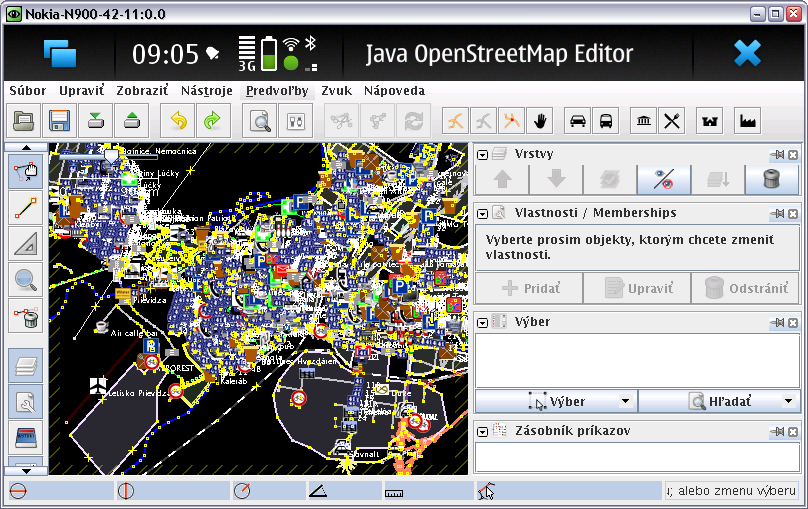Close the Vrstvy panel with its X
This screenshot has height=509, width=808.
(x=793, y=155)
